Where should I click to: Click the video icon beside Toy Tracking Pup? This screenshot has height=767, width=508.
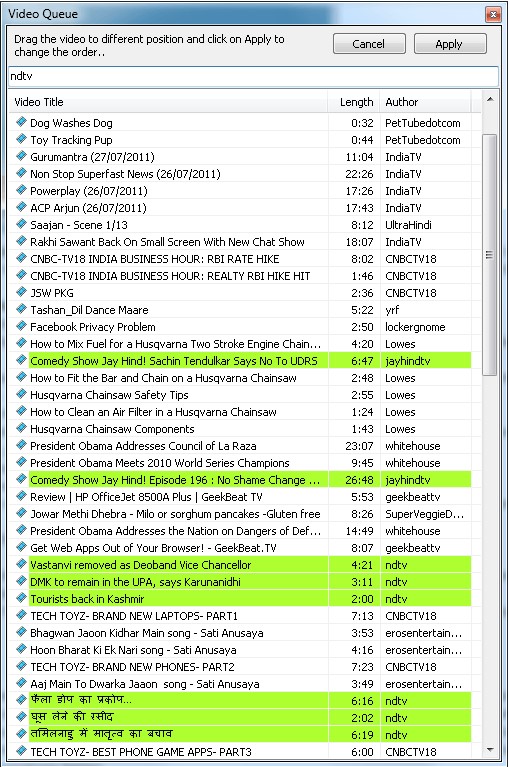(21, 139)
